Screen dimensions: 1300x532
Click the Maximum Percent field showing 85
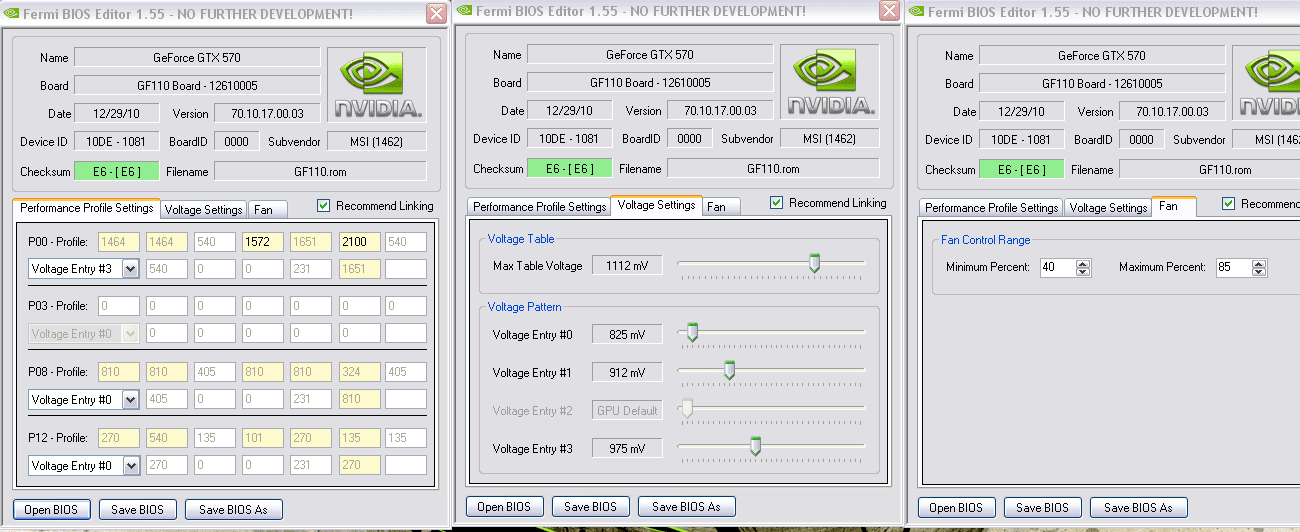coord(1234,268)
